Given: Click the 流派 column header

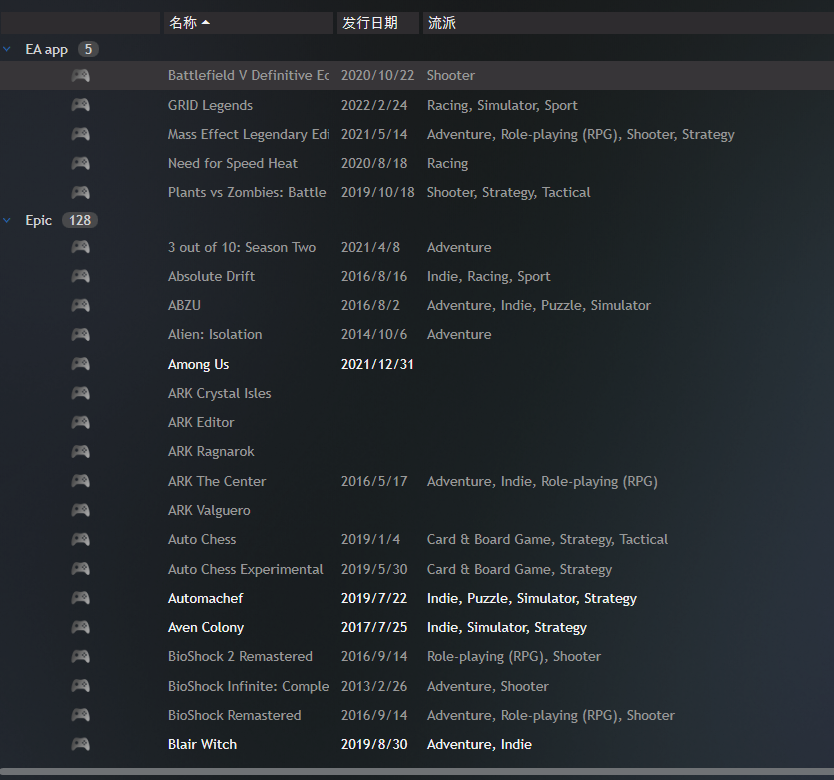Looking at the screenshot, I should click(441, 22).
